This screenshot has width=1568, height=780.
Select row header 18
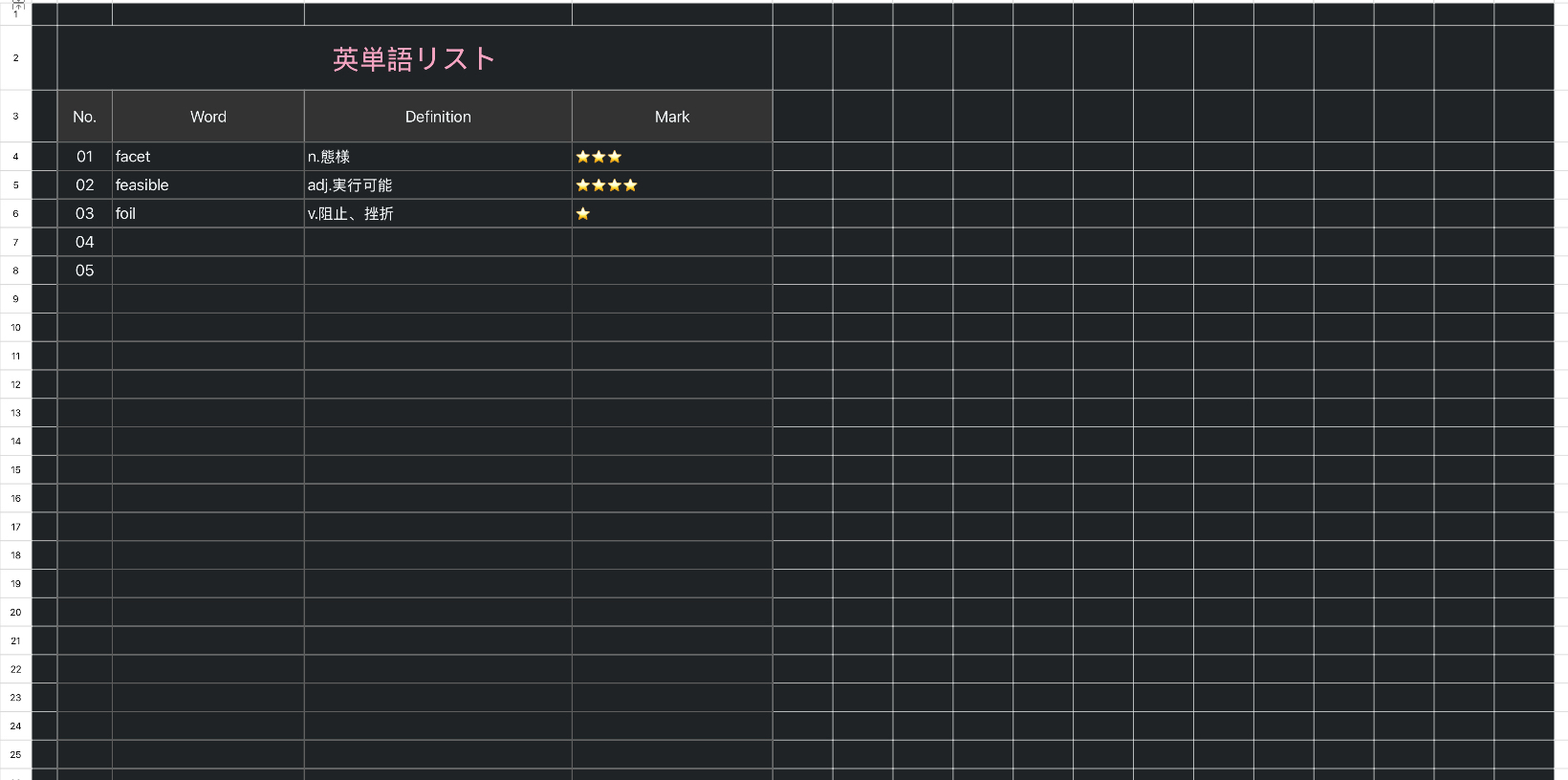(x=15, y=555)
